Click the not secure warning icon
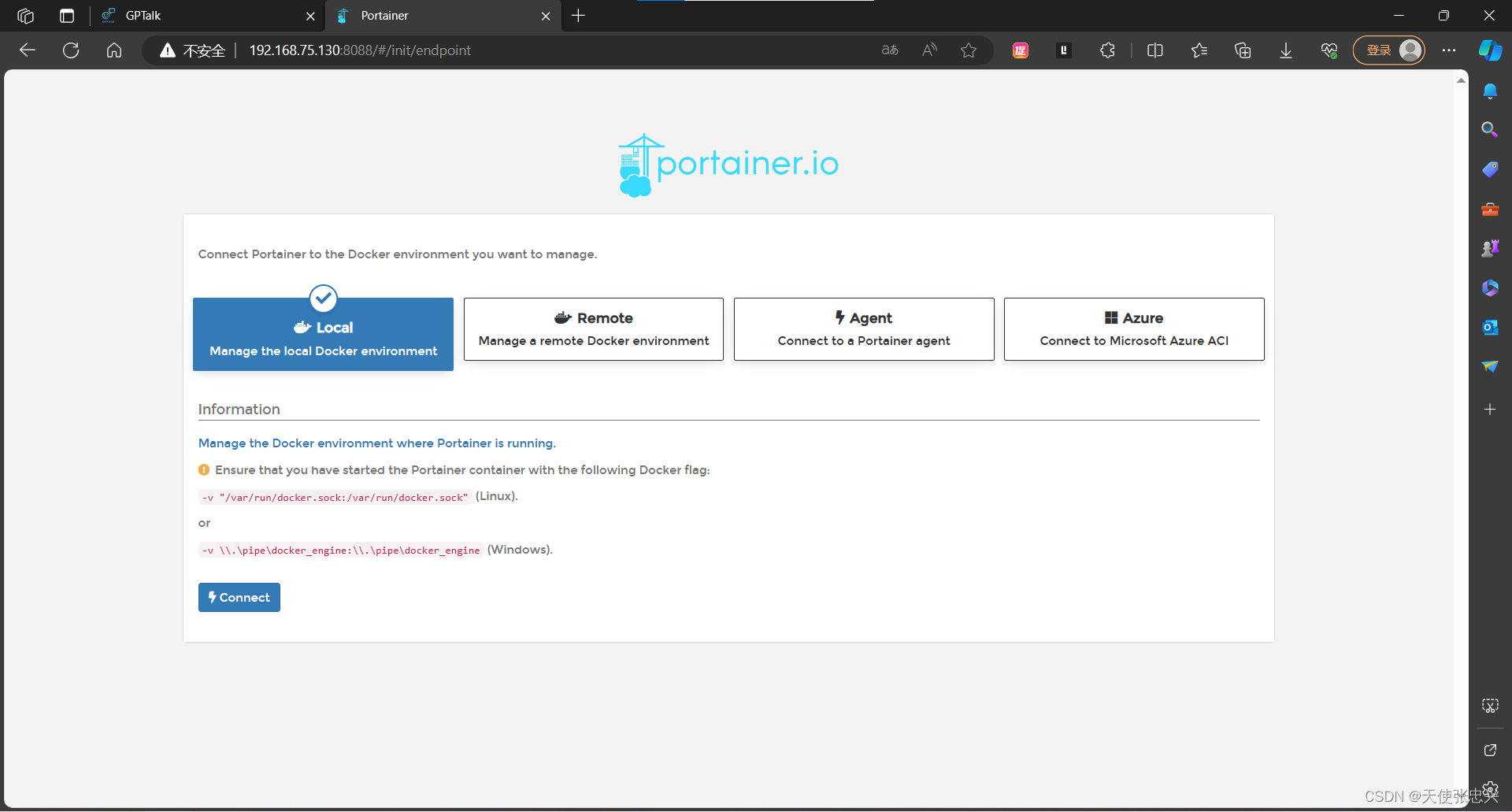 click(x=167, y=50)
